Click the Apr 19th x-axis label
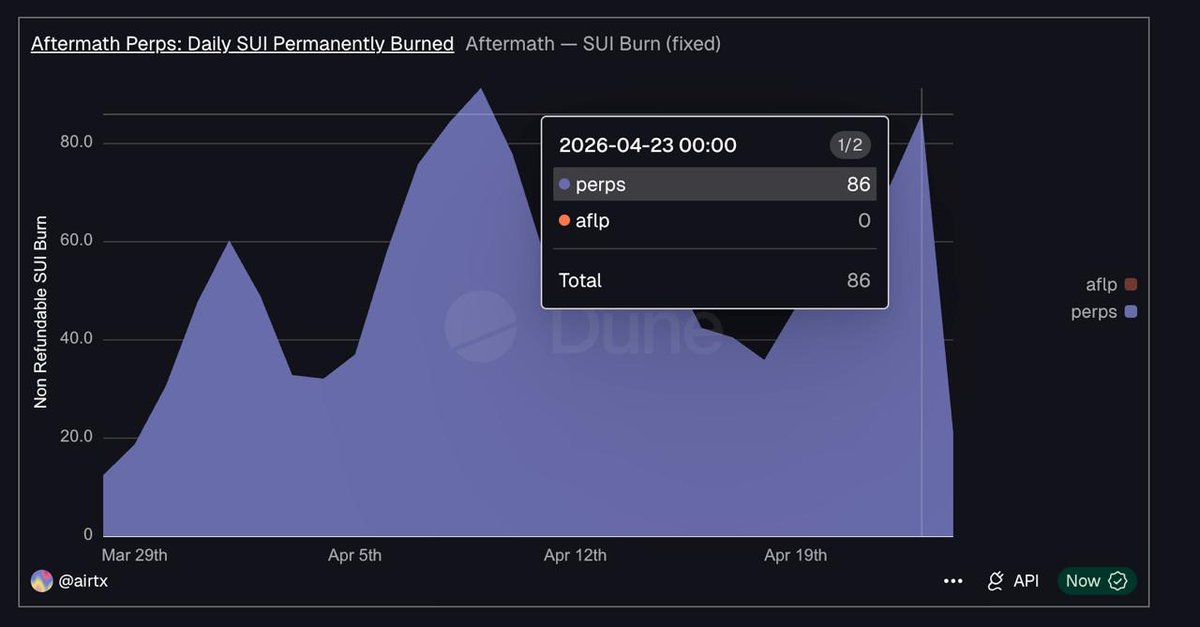Image resolution: width=1200 pixels, height=627 pixels. (795, 555)
